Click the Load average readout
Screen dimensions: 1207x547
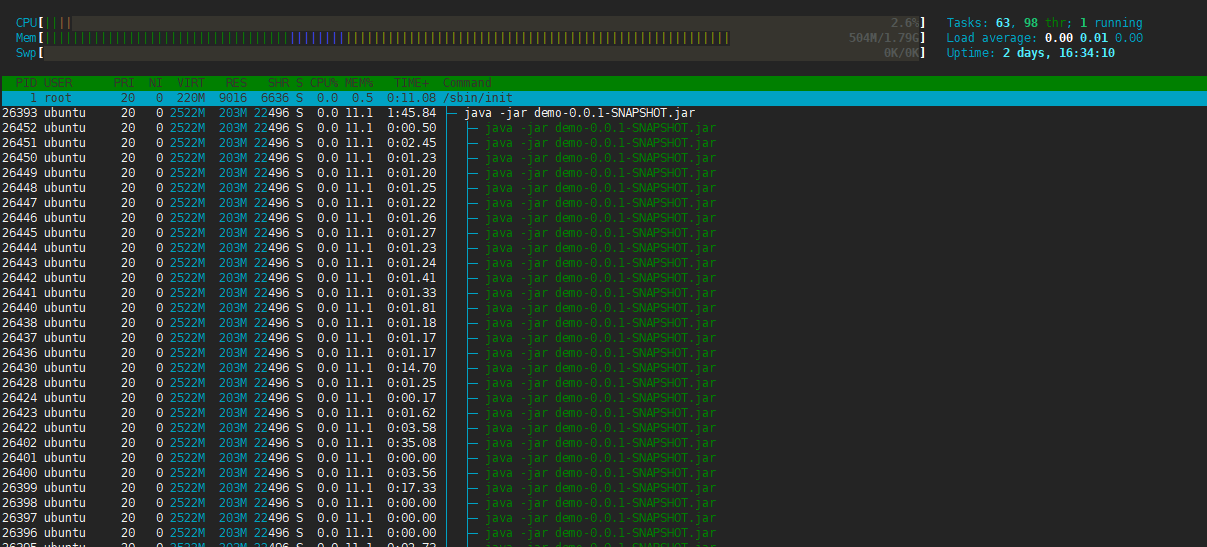pyautogui.click(x=1044, y=38)
